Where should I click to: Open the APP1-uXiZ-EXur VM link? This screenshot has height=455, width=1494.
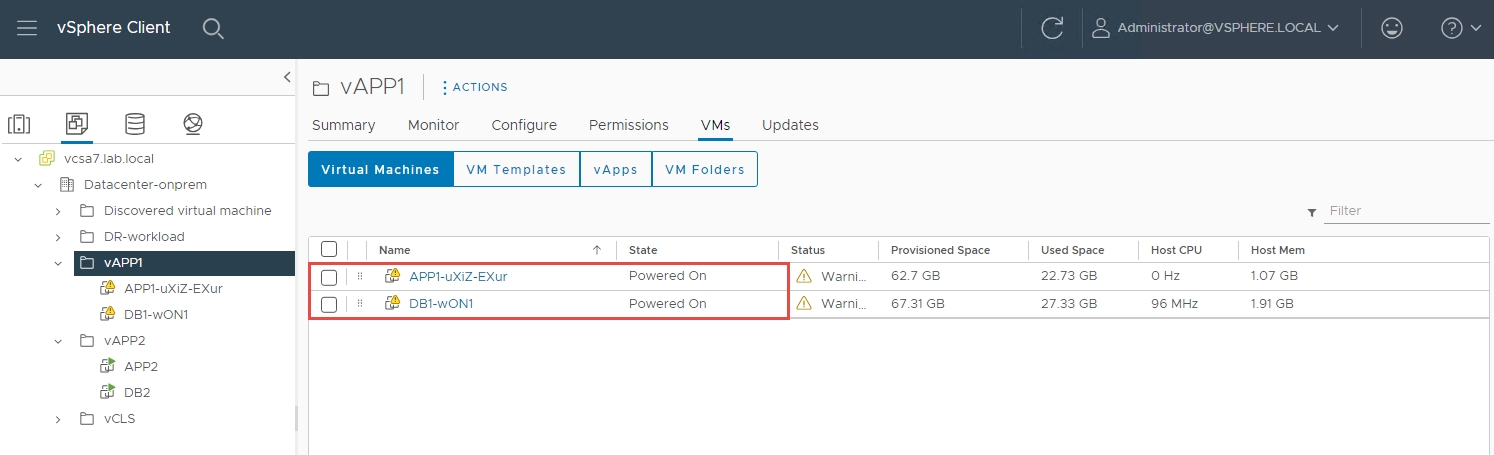[x=458, y=276]
